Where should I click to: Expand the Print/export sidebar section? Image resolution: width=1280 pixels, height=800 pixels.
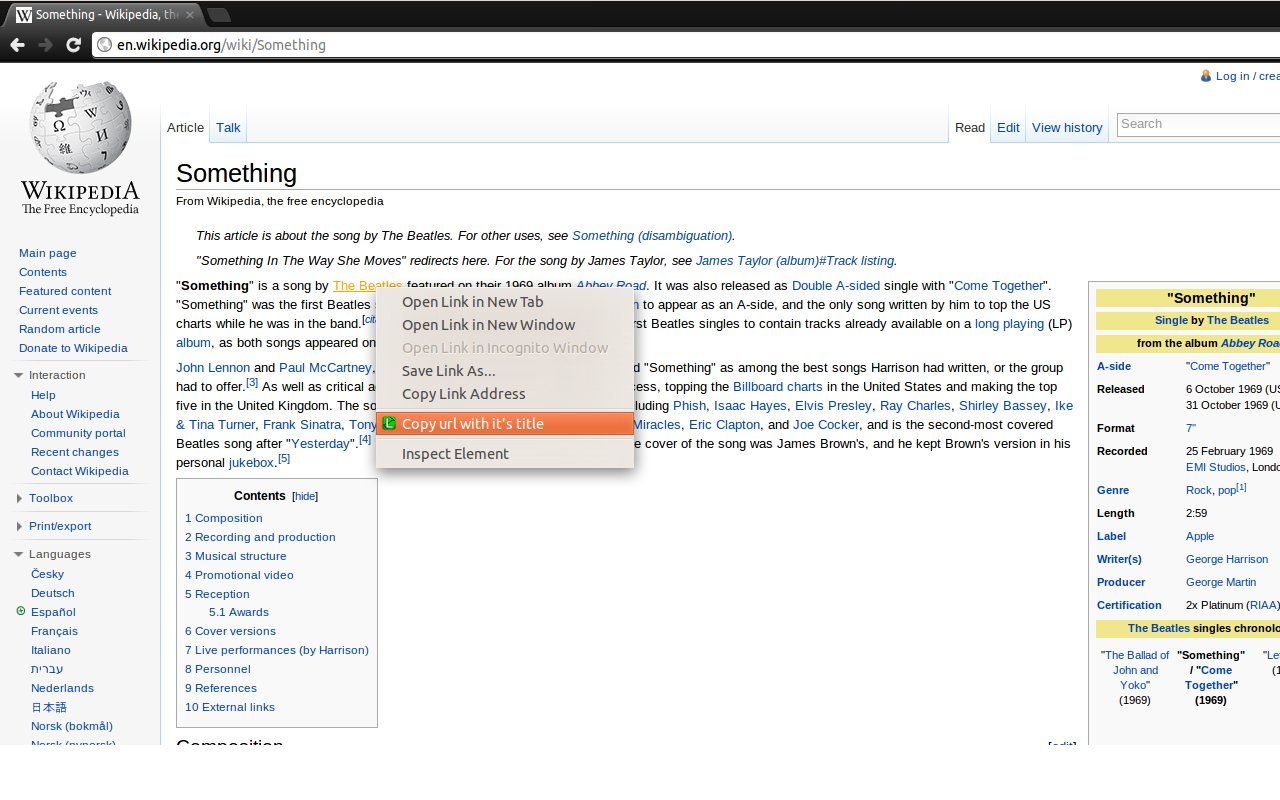[19, 527]
